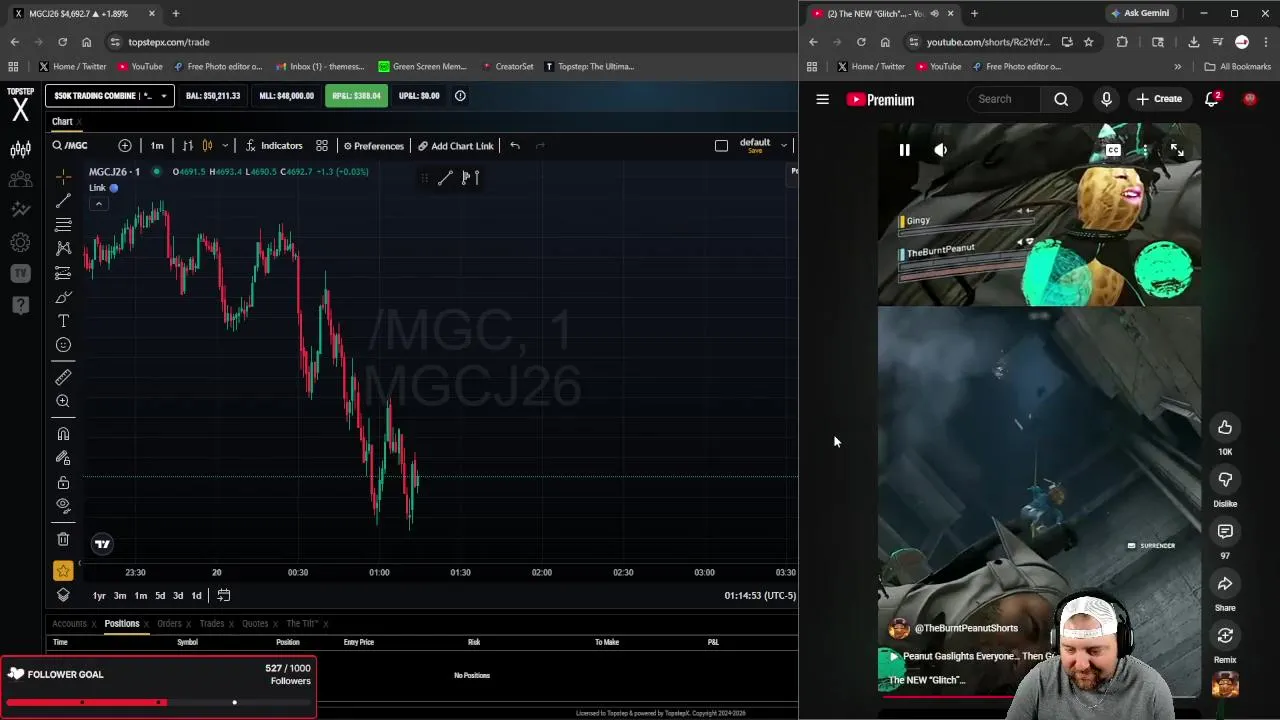Toggle lock all drawings
This screenshot has height=720, width=1280.
pyautogui.click(x=63, y=482)
